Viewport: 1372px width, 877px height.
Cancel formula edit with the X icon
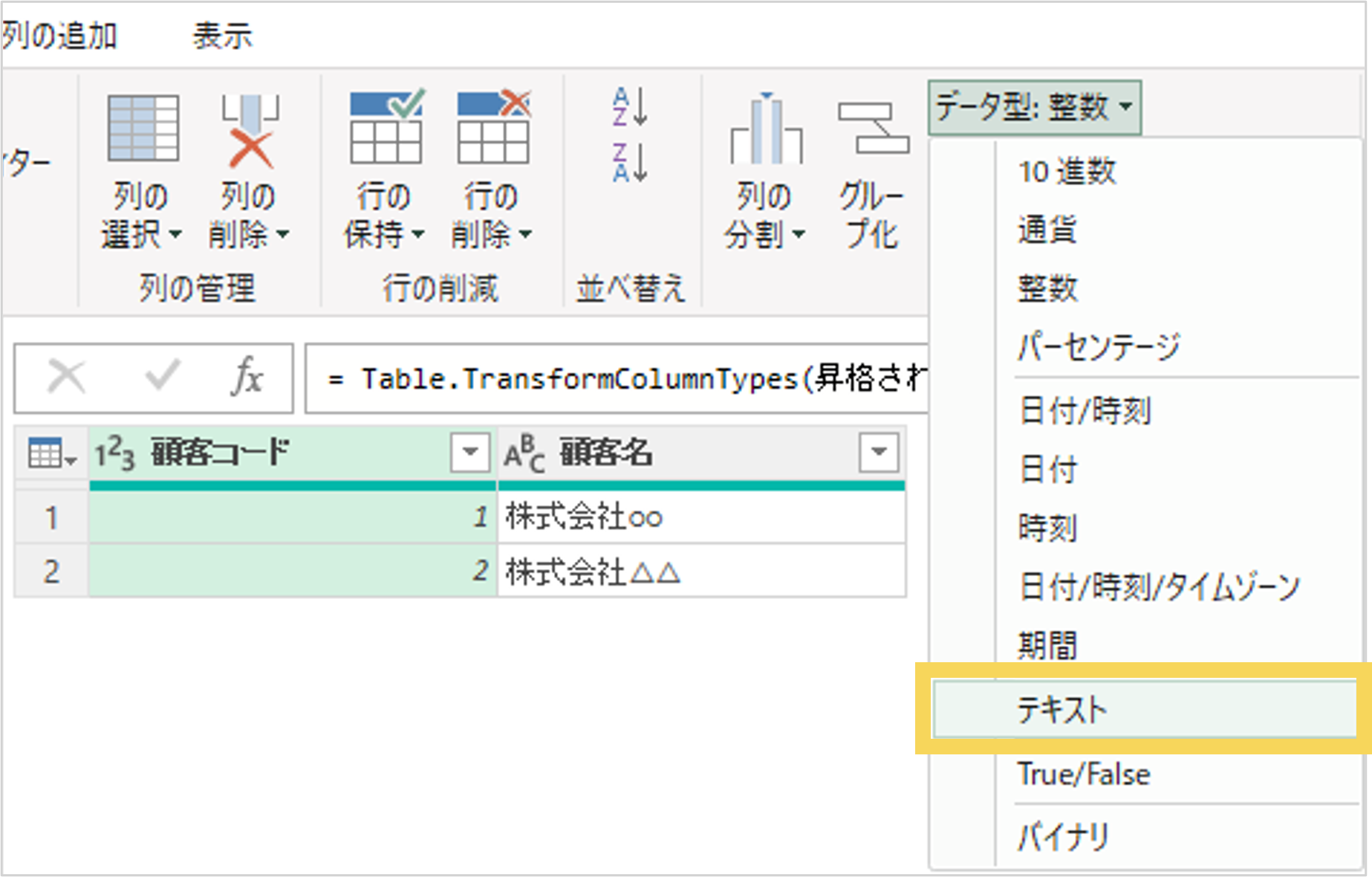click(x=67, y=376)
